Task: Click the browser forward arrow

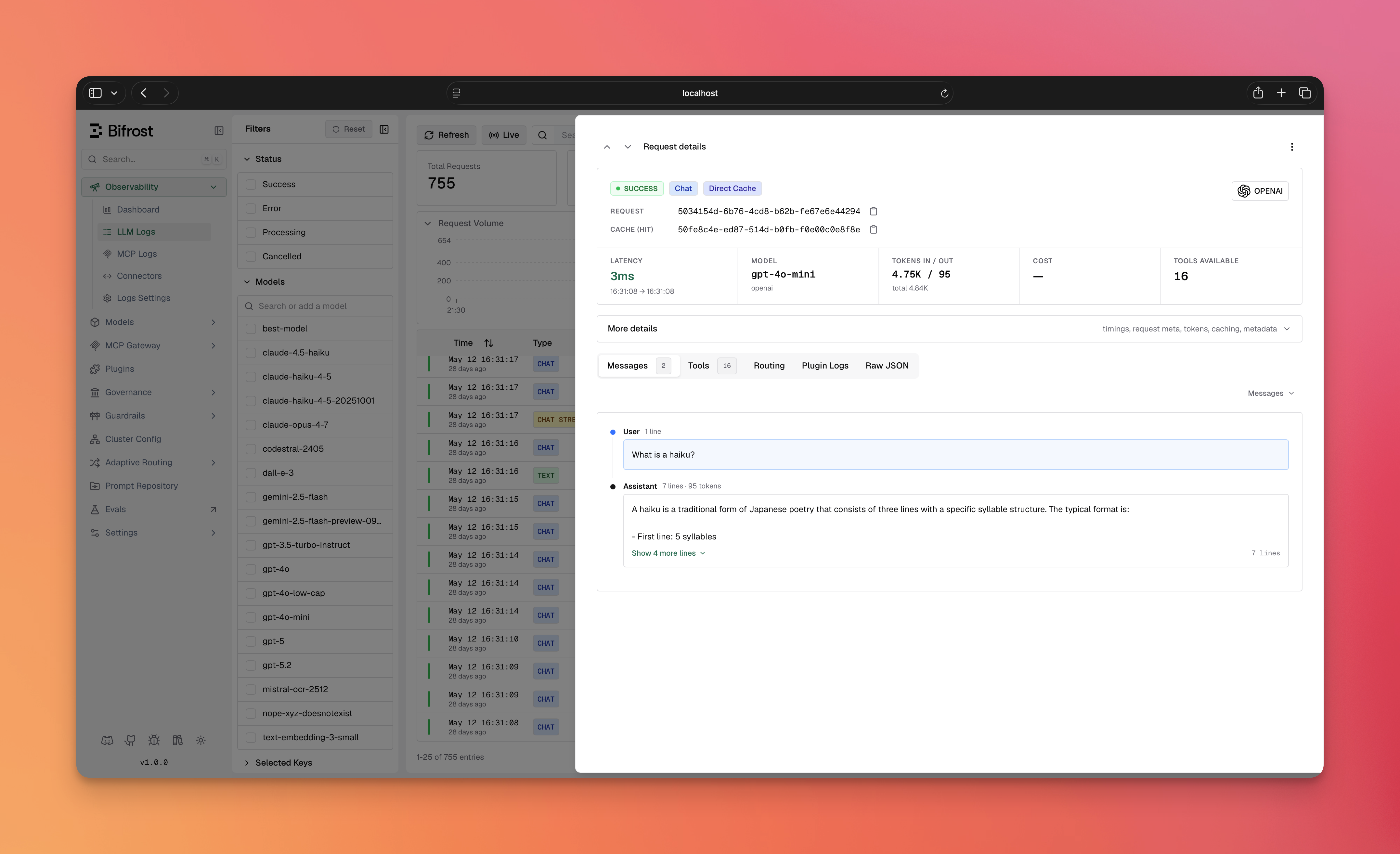Action: tap(166, 93)
